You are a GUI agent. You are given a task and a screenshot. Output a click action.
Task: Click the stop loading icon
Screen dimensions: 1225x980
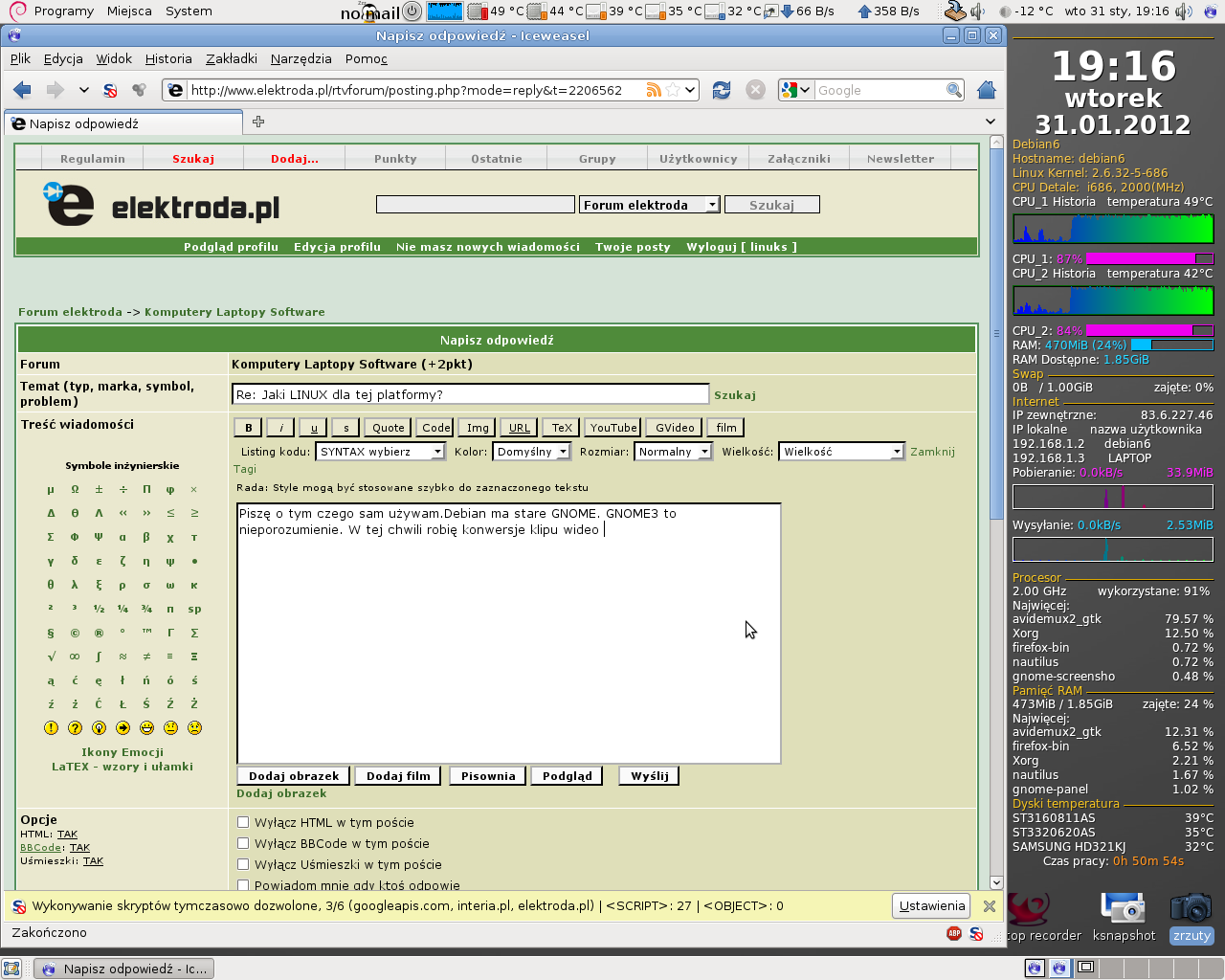tap(755, 90)
